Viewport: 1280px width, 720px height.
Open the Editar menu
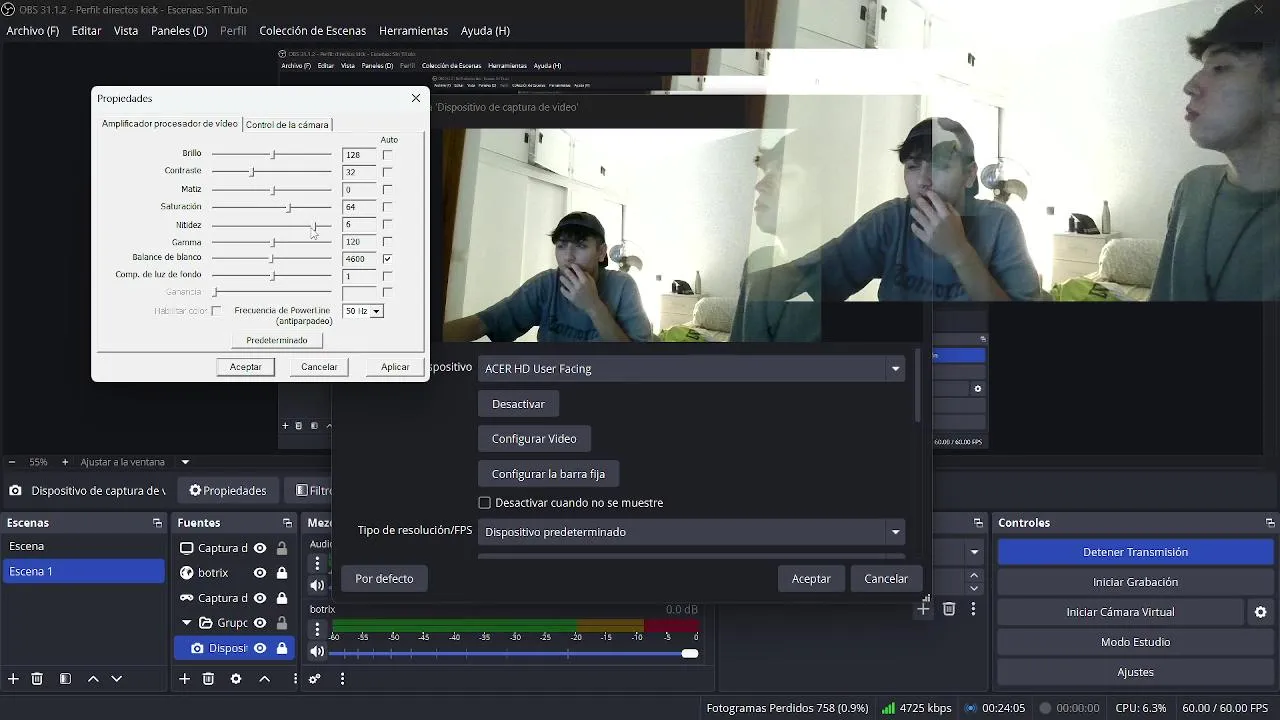pos(86,31)
